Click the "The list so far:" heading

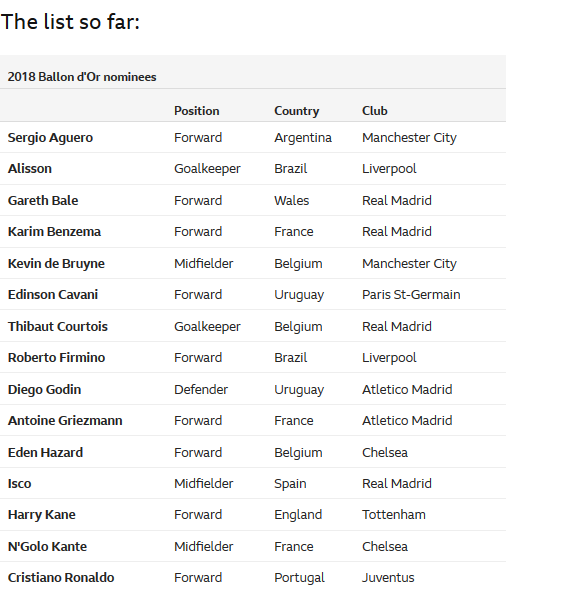pos(71,22)
